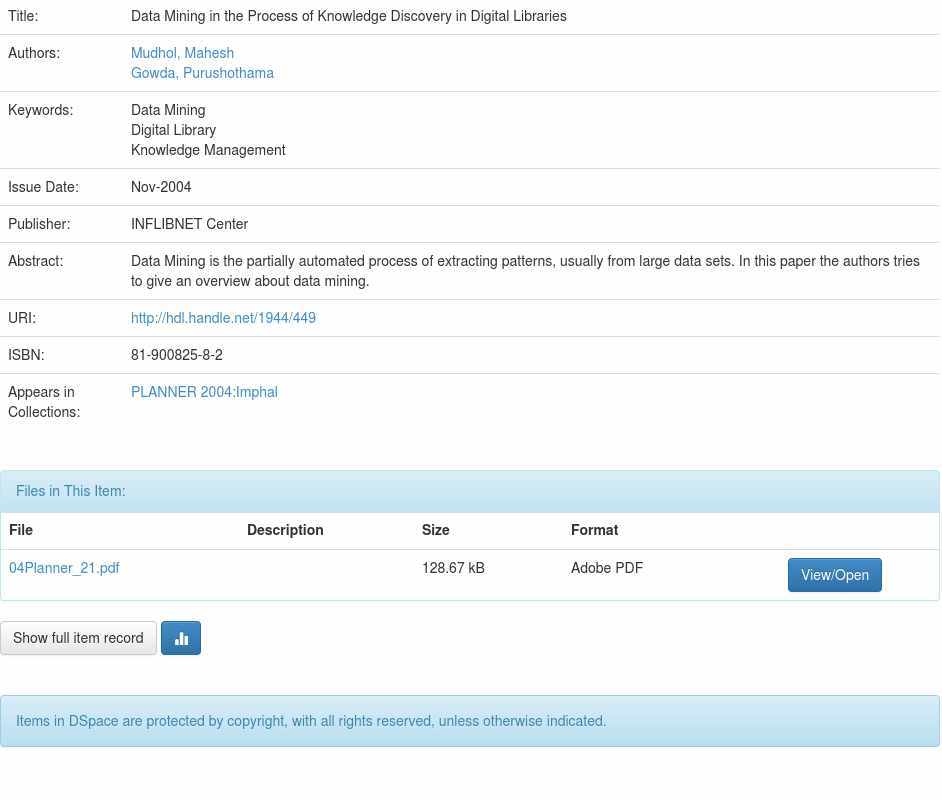Click Show full item record button
942x800 pixels.
point(78,638)
